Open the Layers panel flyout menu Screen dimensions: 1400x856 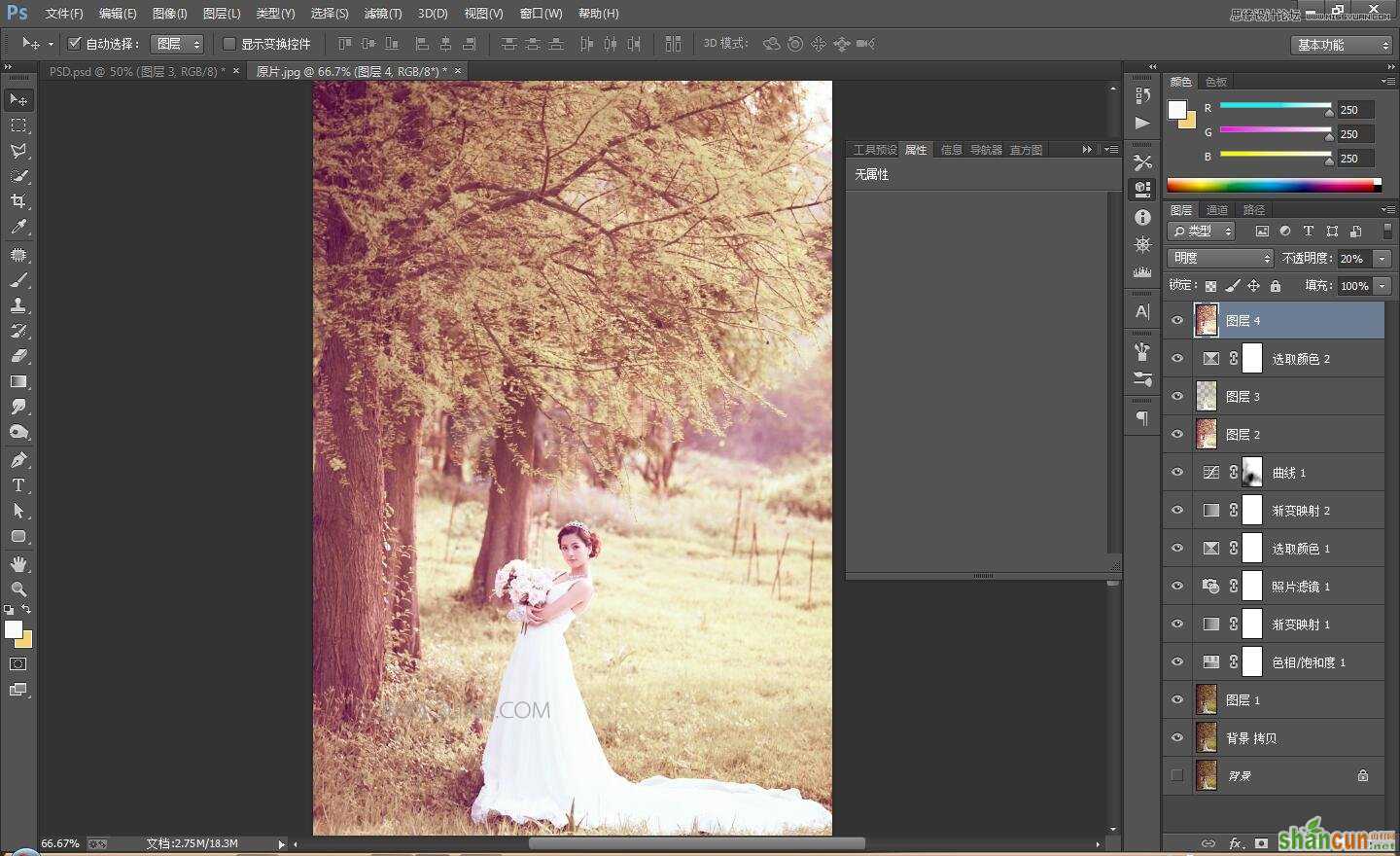[x=1387, y=209]
